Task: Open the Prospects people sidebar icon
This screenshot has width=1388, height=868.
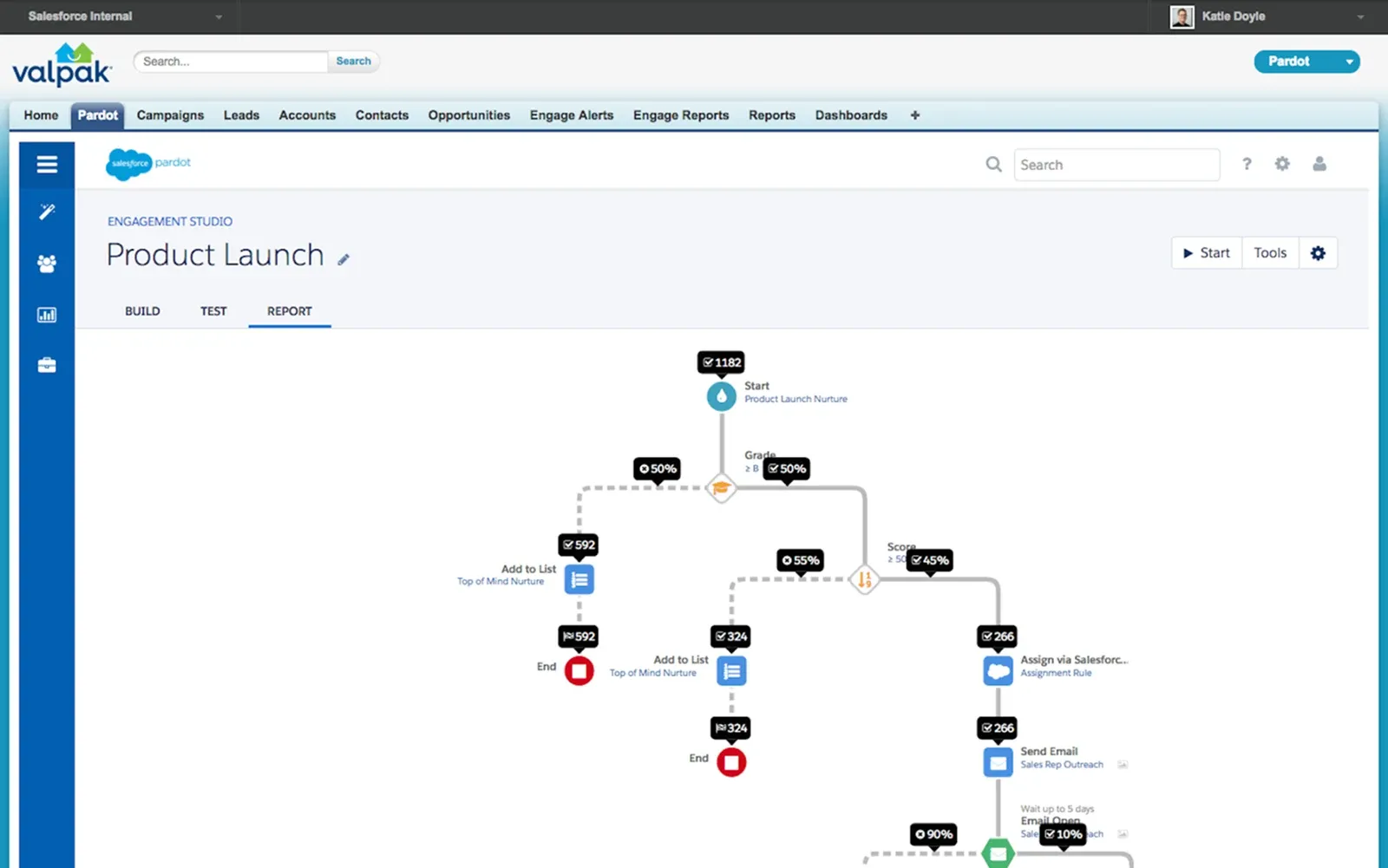Action: (47, 264)
